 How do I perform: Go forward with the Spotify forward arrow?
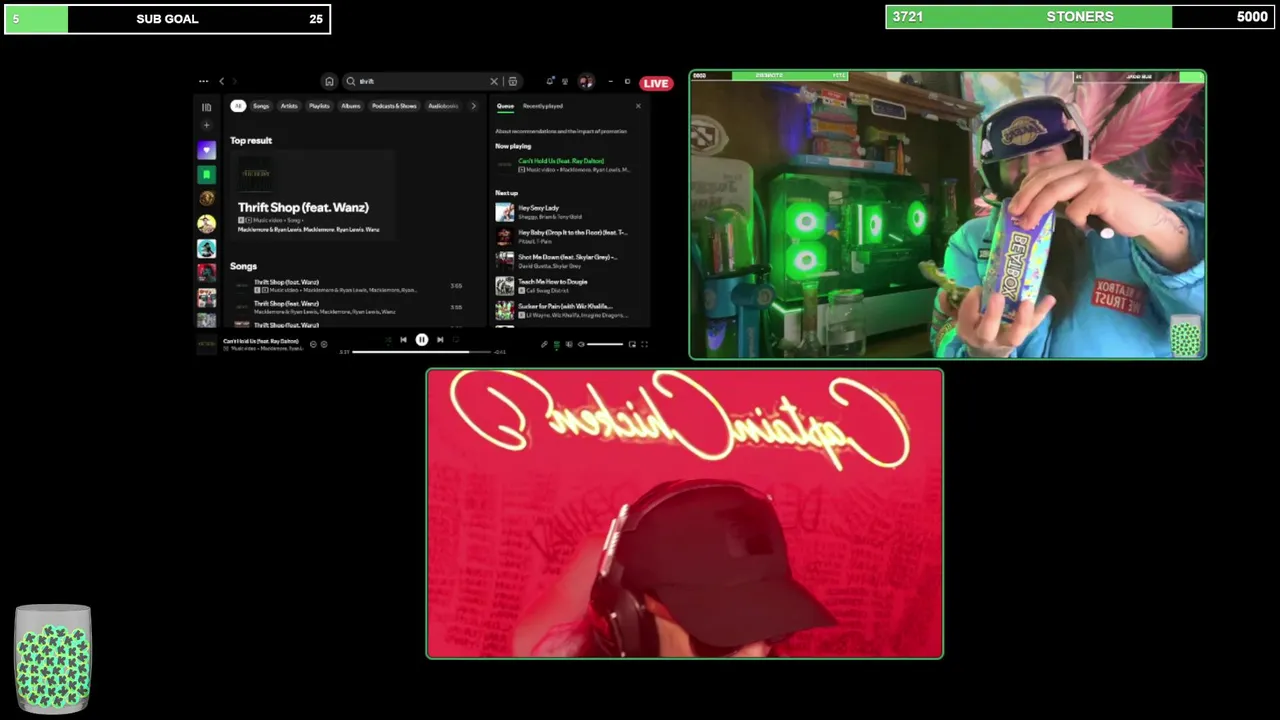236,82
